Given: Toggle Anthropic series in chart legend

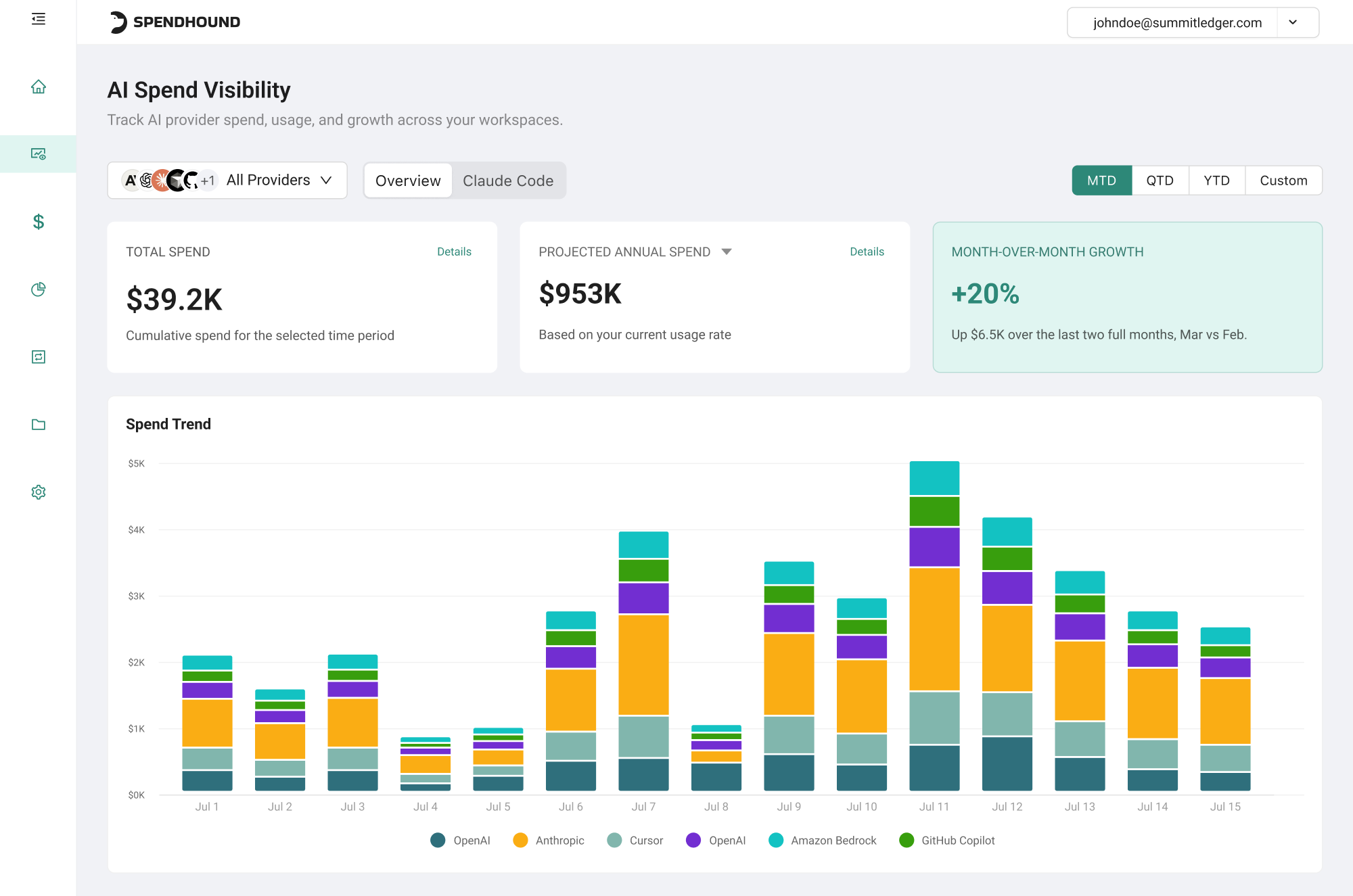Looking at the screenshot, I should pyautogui.click(x=549, y=841).
